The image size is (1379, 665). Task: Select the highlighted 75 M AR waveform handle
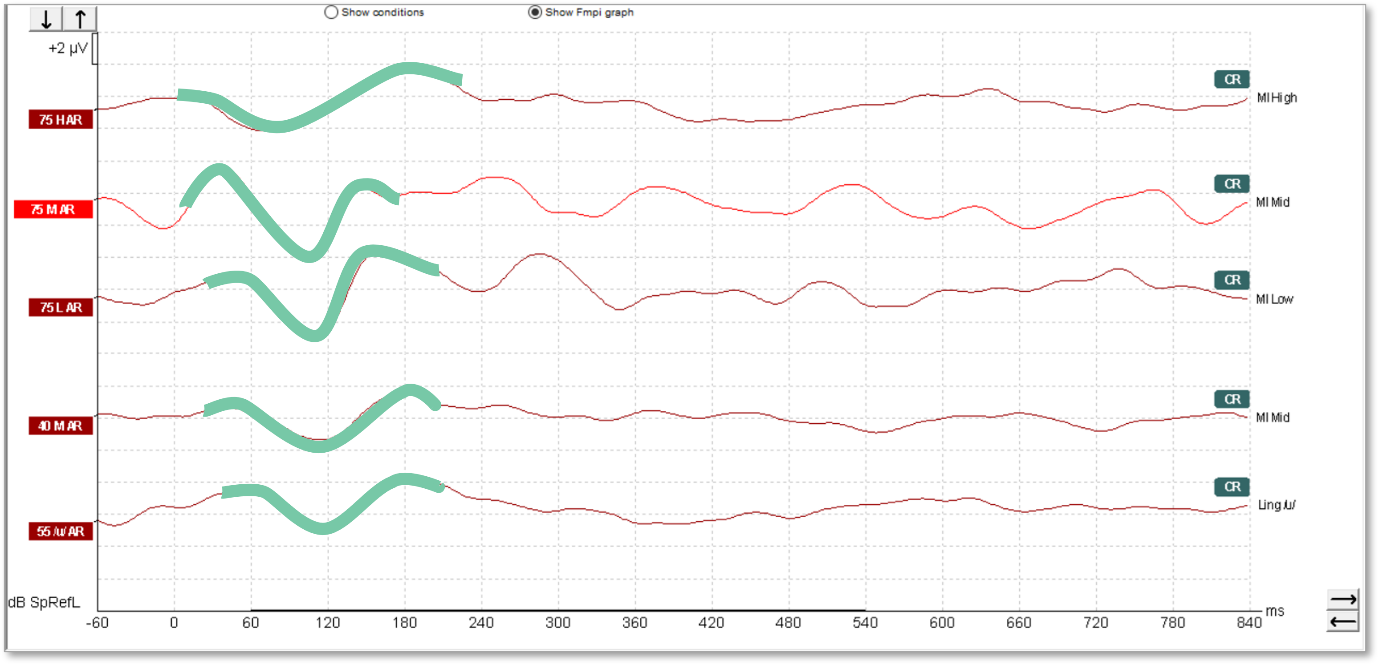click(53, 210)
